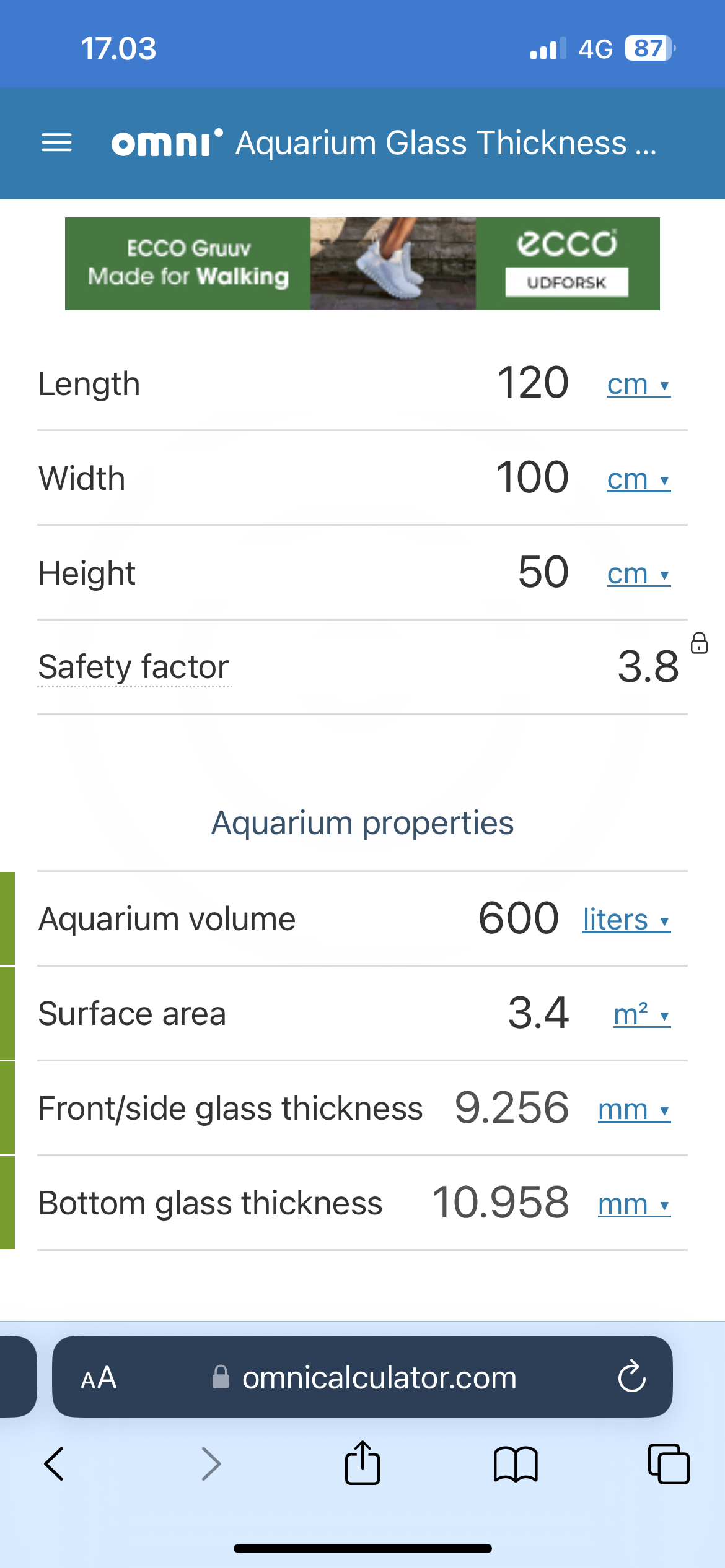Image resolution: width=725 pixels, height=1568 pixels.
Task: Toggle the Safety factor lock icon
Action: click(699, 643)
